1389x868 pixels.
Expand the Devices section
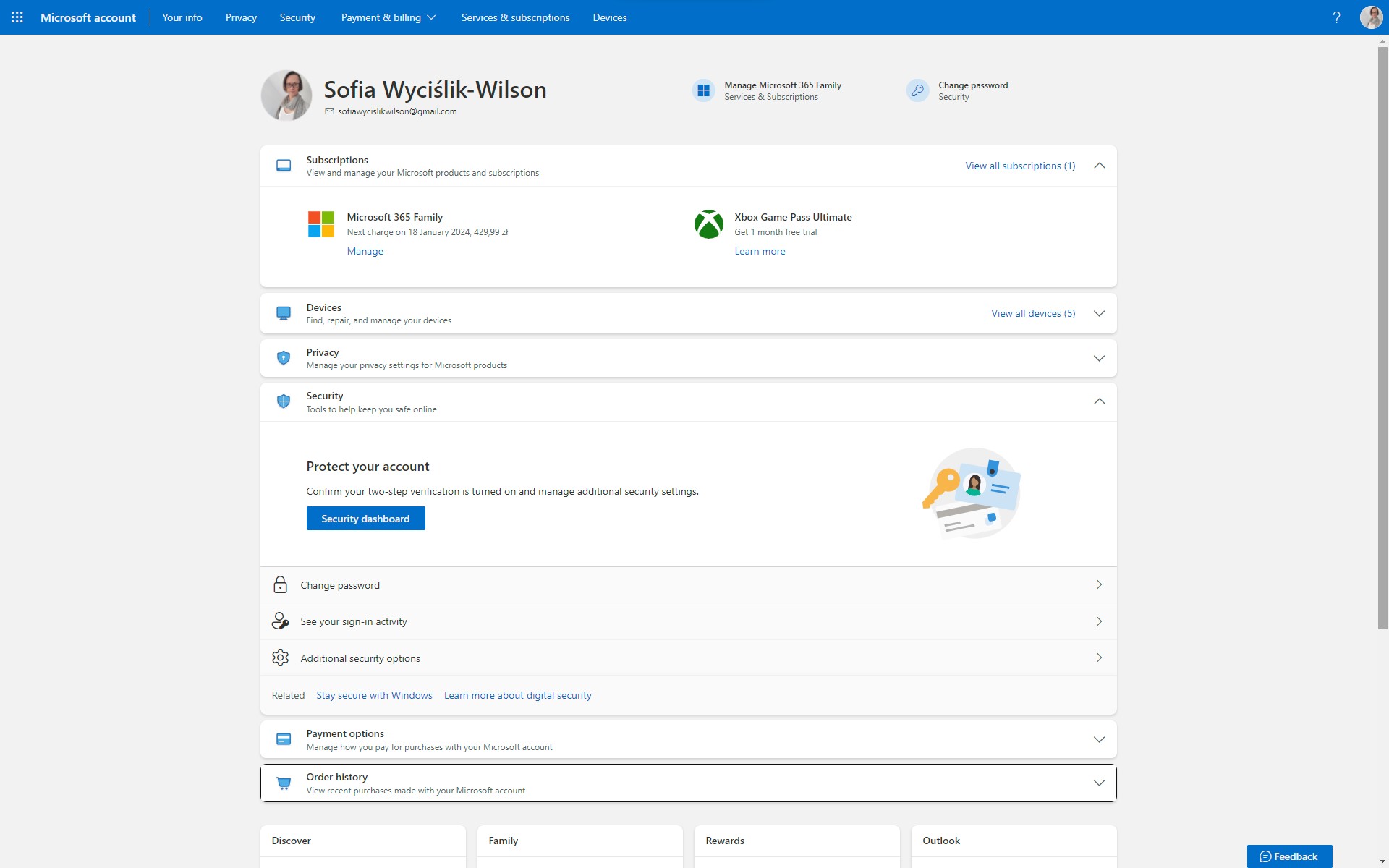tap(1099, 313)
